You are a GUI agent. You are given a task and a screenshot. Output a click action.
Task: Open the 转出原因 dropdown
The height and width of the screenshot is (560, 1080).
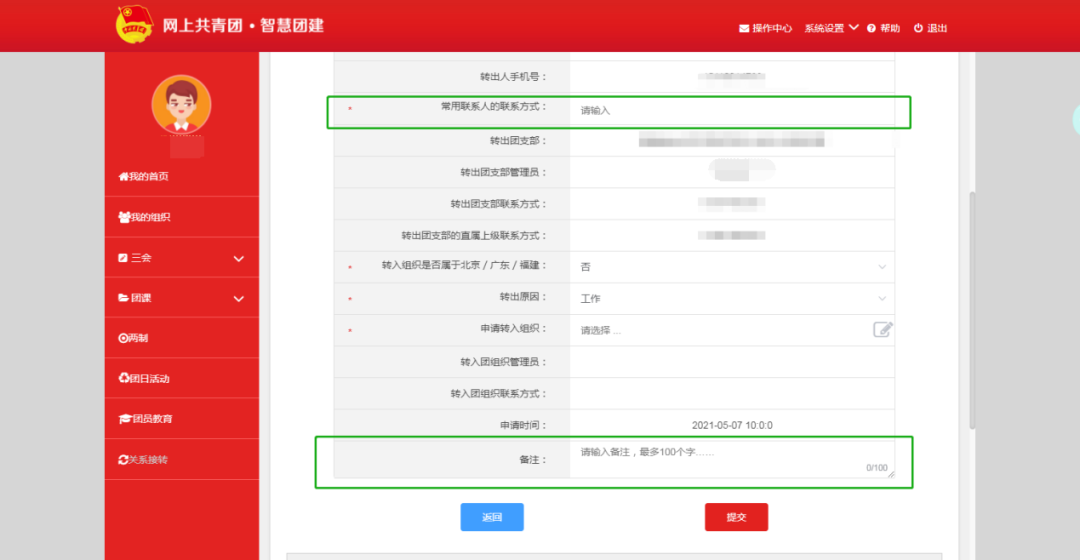(x=731, y=299)
